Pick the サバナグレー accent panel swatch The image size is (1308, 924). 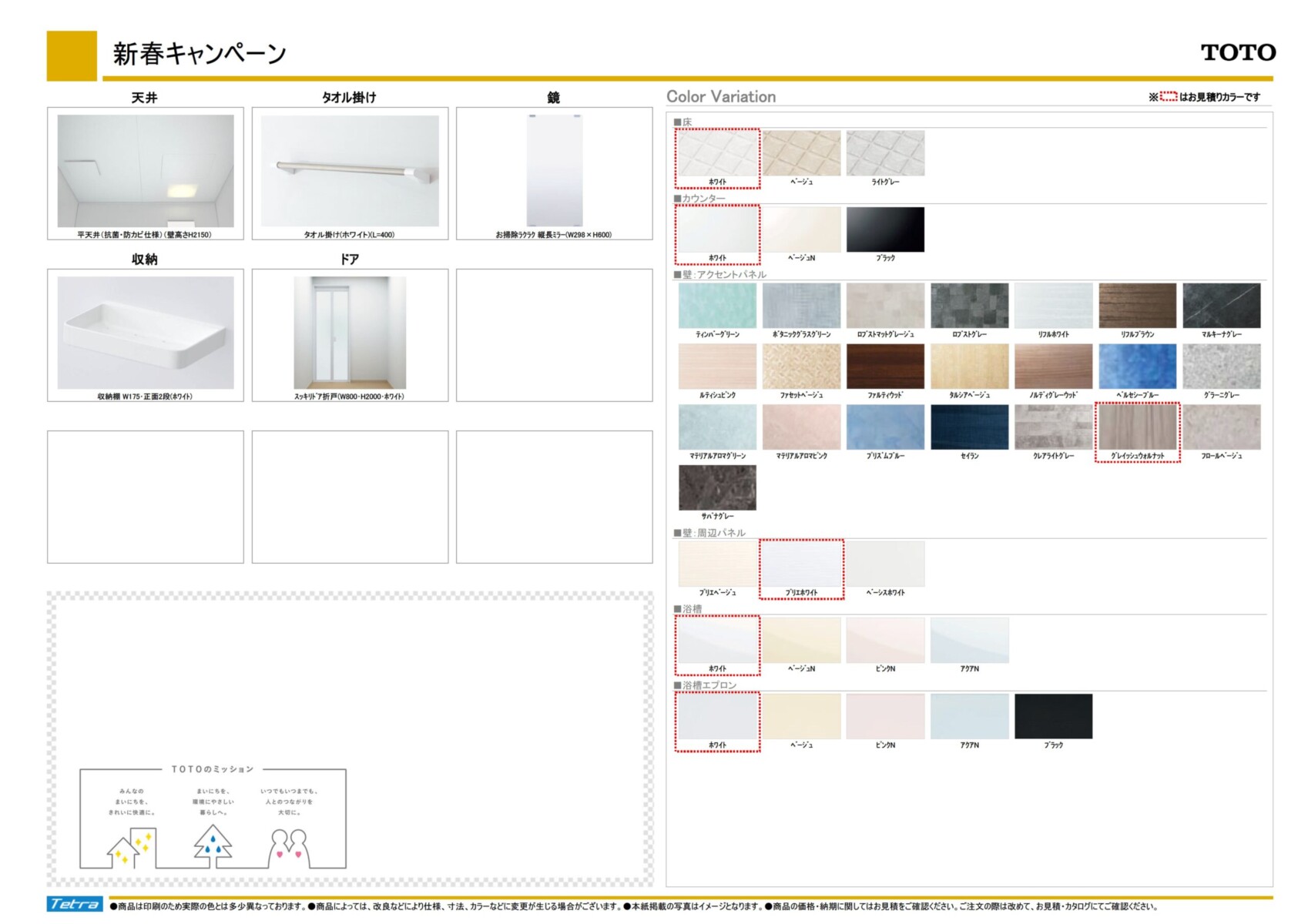point(717,487)
